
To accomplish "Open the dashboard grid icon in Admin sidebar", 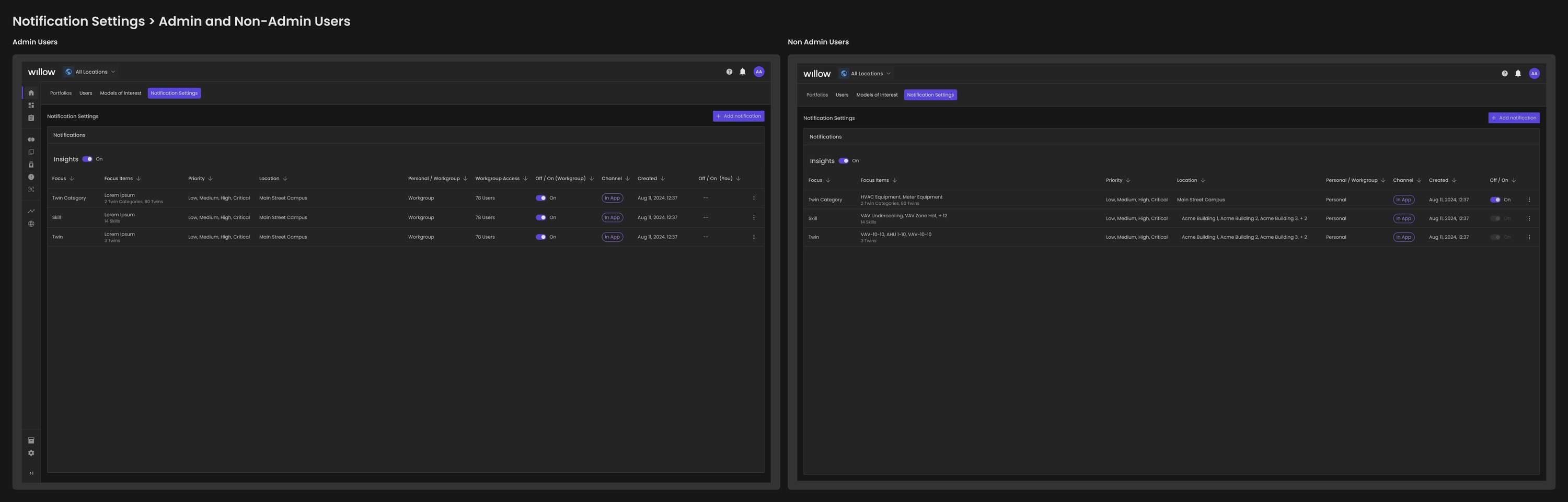I will pos(31,106).
